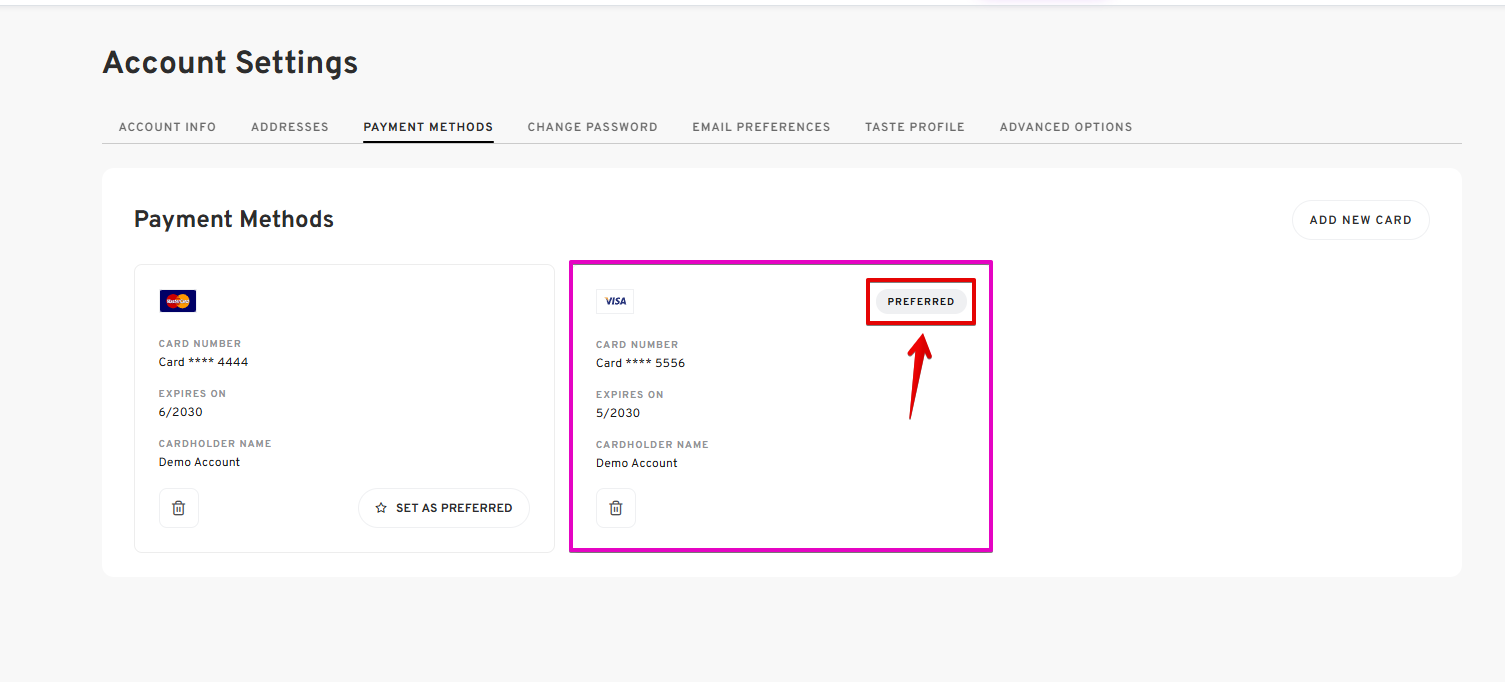Set the Mastercard as preferred
The height and width of the screenshot is (682, 1505).
444,508
